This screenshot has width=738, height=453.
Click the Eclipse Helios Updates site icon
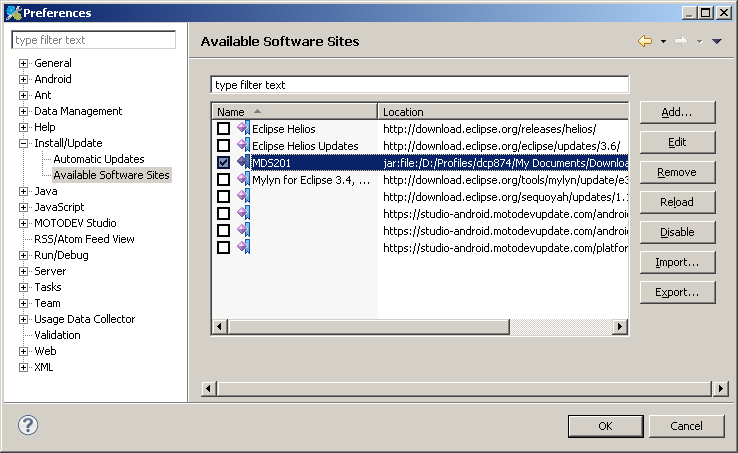[243, 146]
